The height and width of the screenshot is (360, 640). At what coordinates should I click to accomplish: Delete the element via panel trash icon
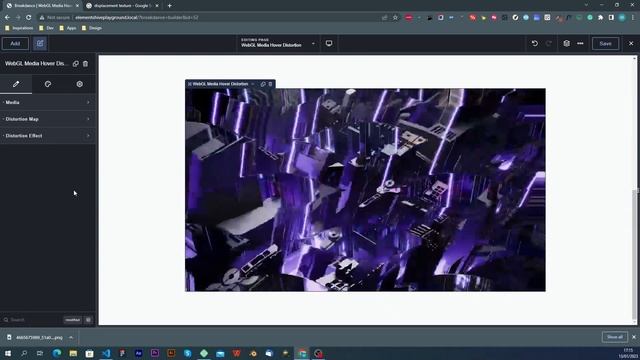(x=85, y=64)
